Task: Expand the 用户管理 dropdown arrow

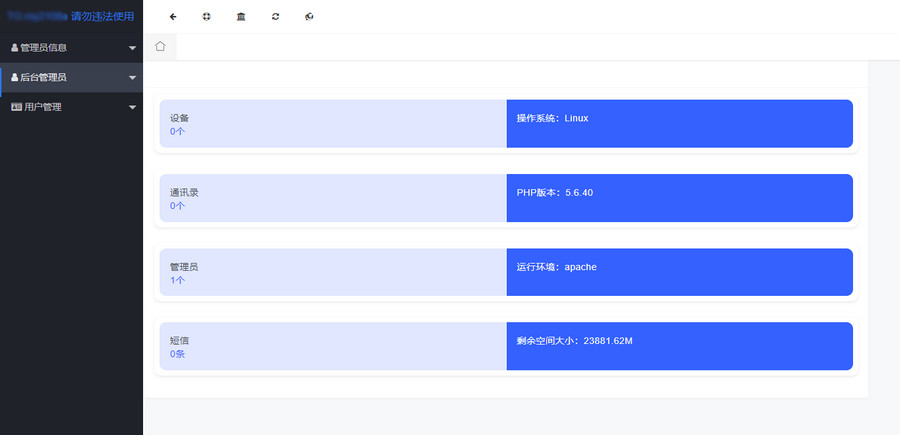Action: point(132,108)
